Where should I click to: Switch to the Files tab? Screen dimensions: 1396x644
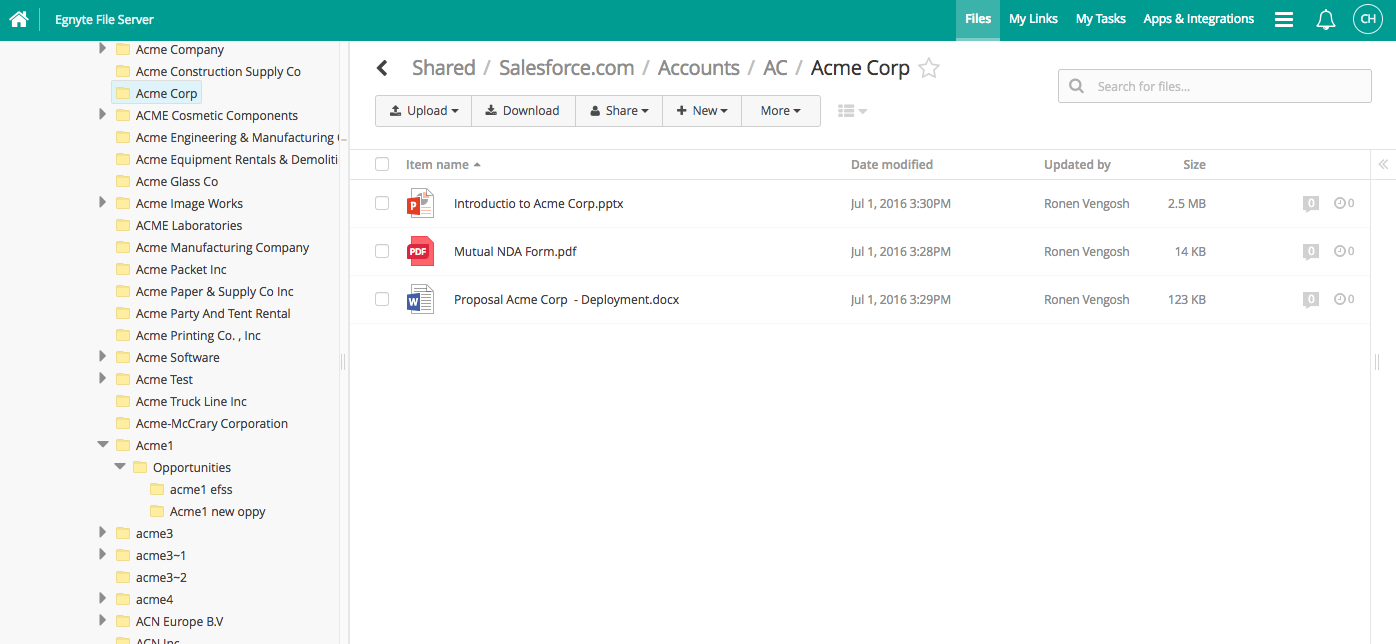coord(978,19)
